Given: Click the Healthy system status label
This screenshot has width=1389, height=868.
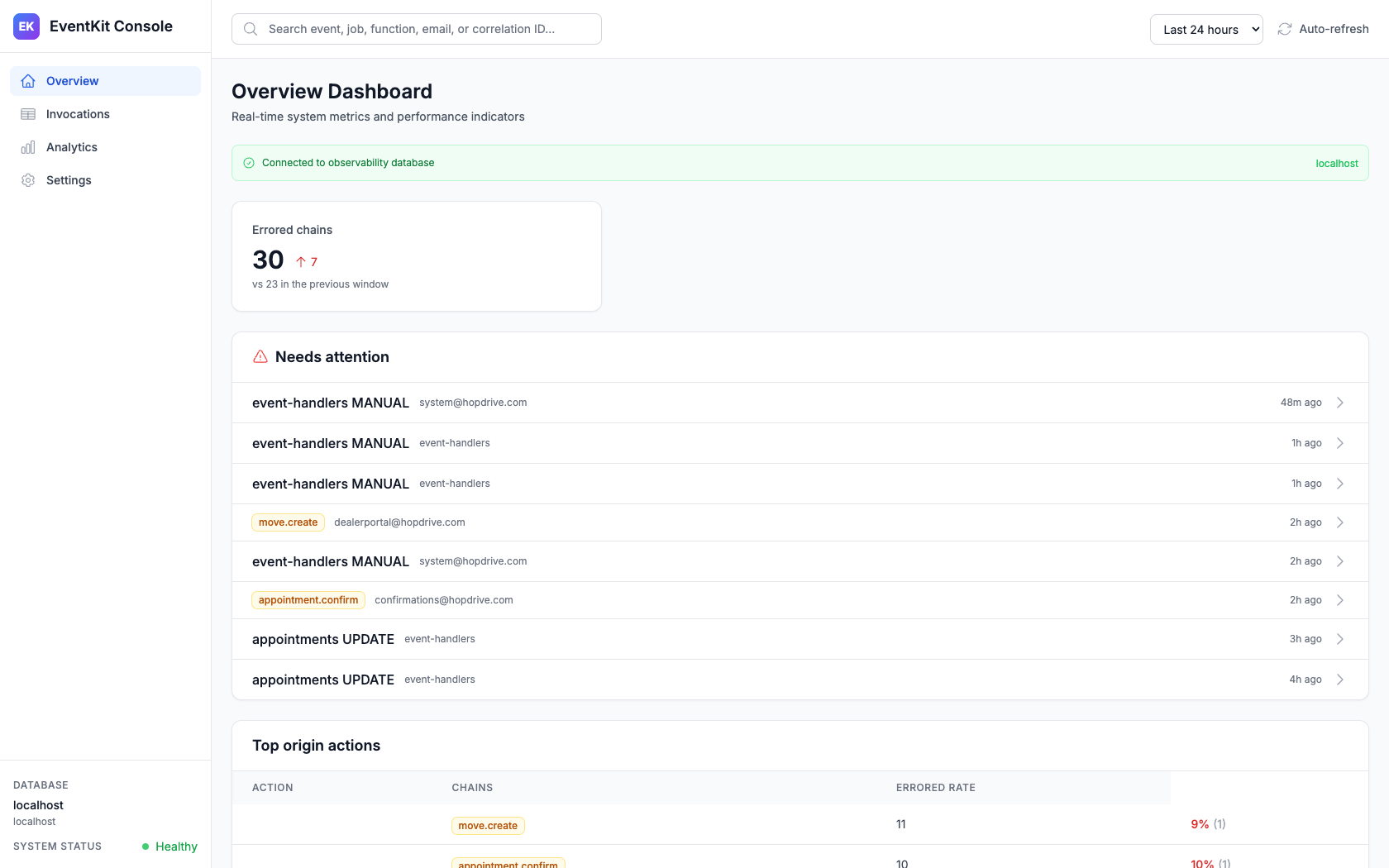Looking at the screenshot, I should coord(176,847).
